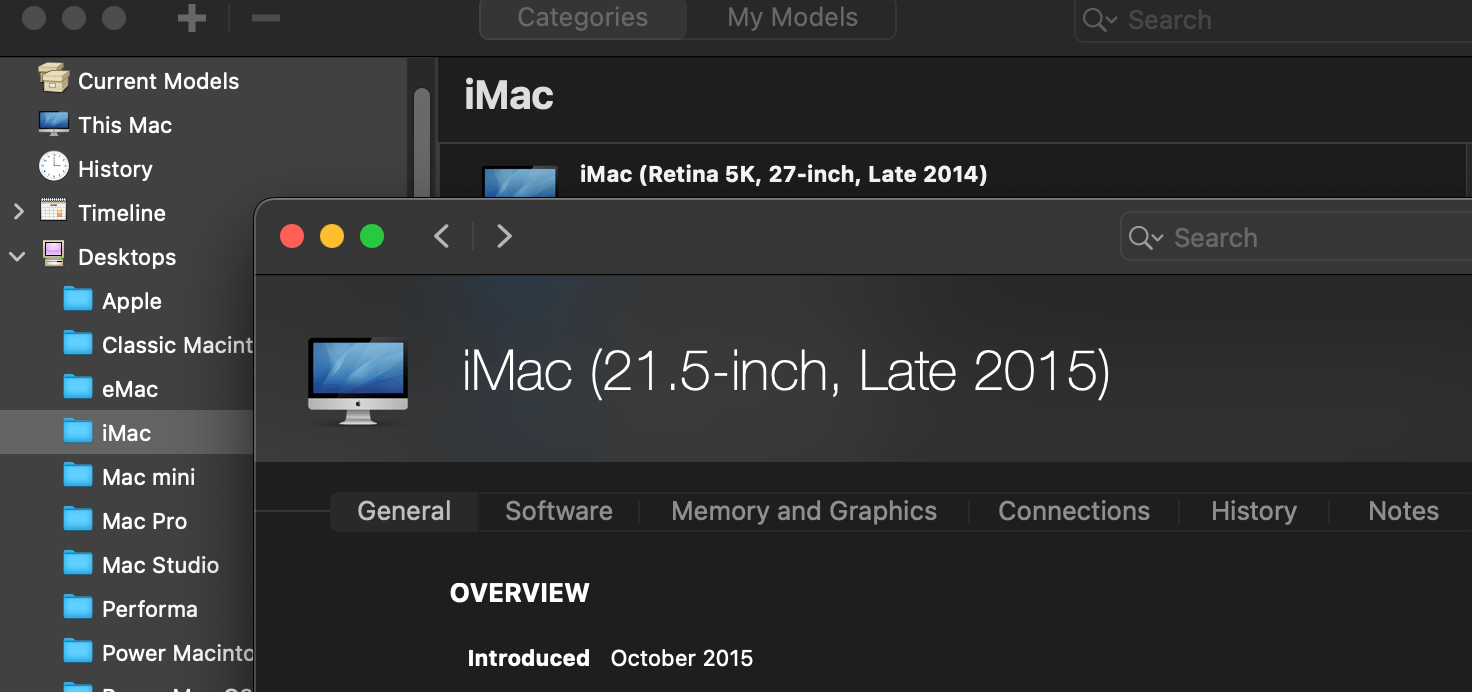Viewport: 1472px width, 692px height.
Task: Click the Desktops computer icon
Action: [52, 256]
